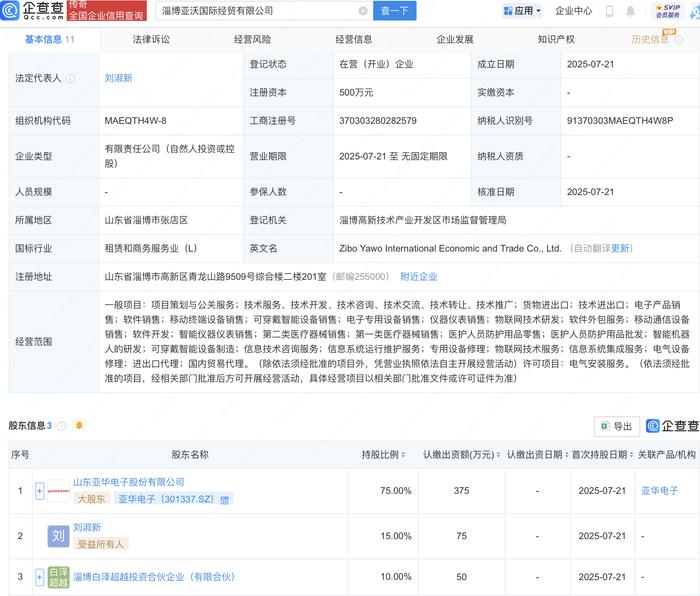This screenshot has height=596, width=700.
Task: Open 淄博白泽超越投资合伙企业（有限合伙）link
Action: [154, 577]
